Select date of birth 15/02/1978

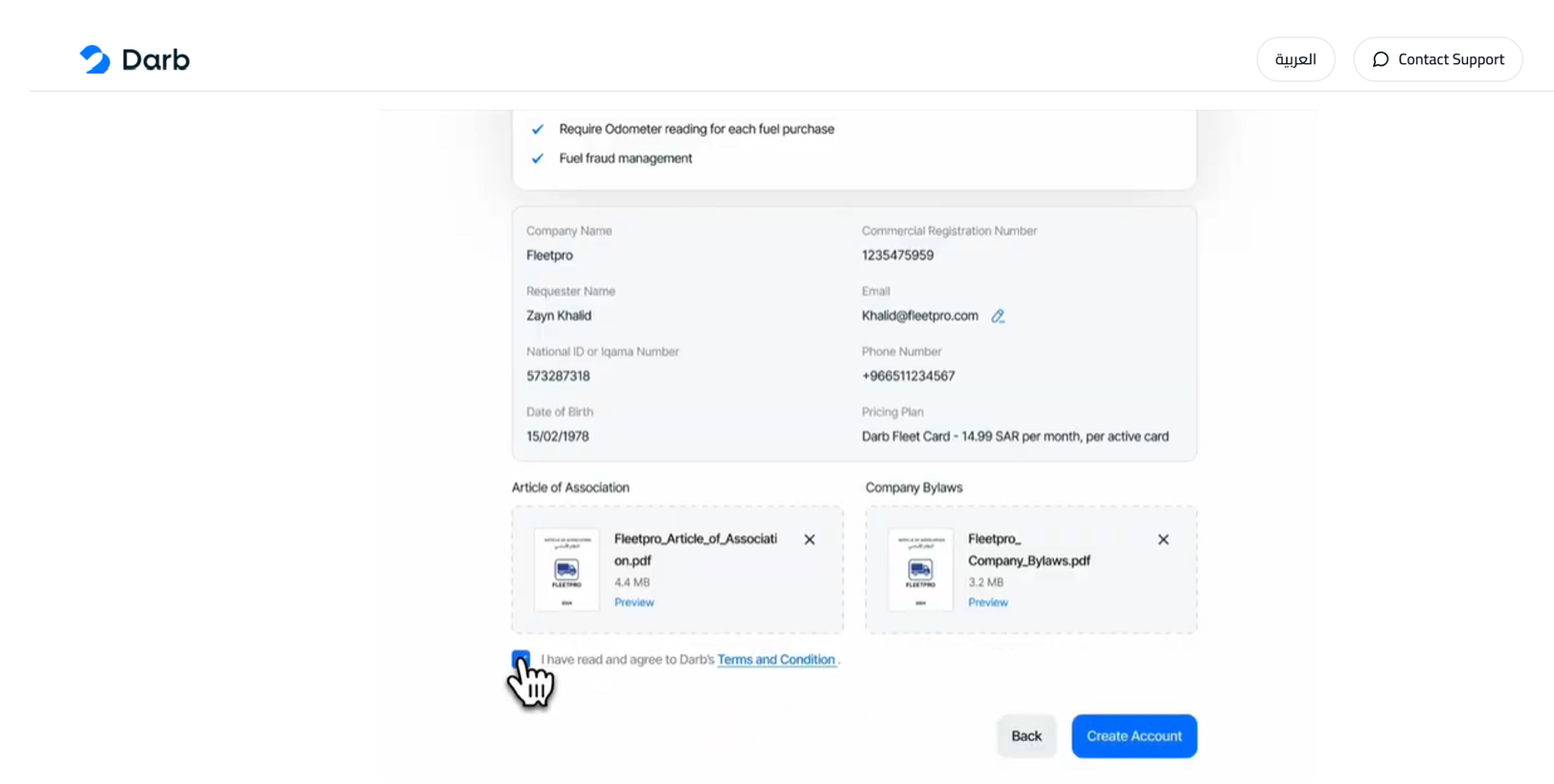click(x=558, y=437)
